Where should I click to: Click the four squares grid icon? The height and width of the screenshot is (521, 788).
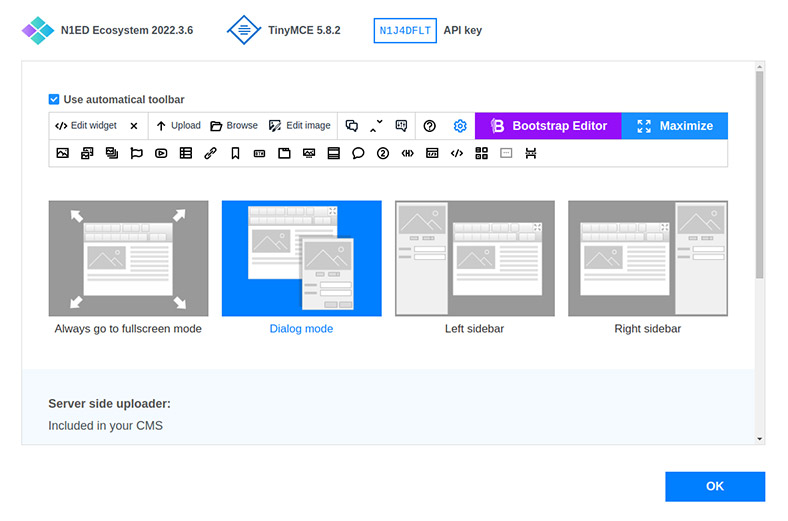[x=481, y=153]
